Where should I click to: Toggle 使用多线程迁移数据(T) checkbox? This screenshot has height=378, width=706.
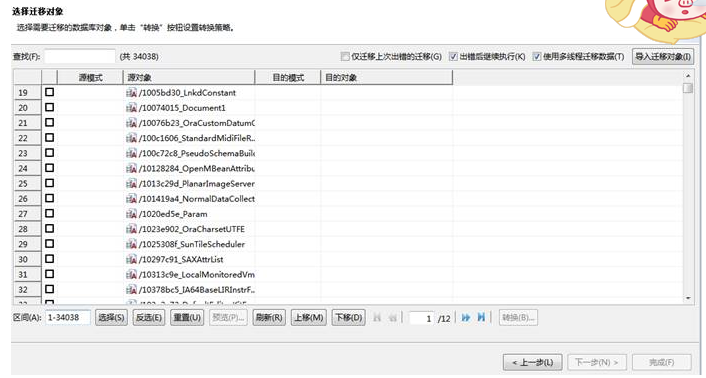pyautogui.click(x=537, y=56)
